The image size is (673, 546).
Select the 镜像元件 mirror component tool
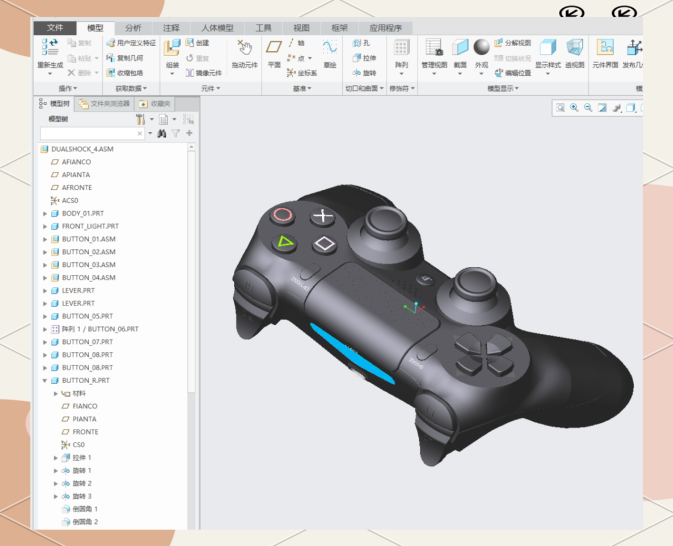[x=204, y=73]
